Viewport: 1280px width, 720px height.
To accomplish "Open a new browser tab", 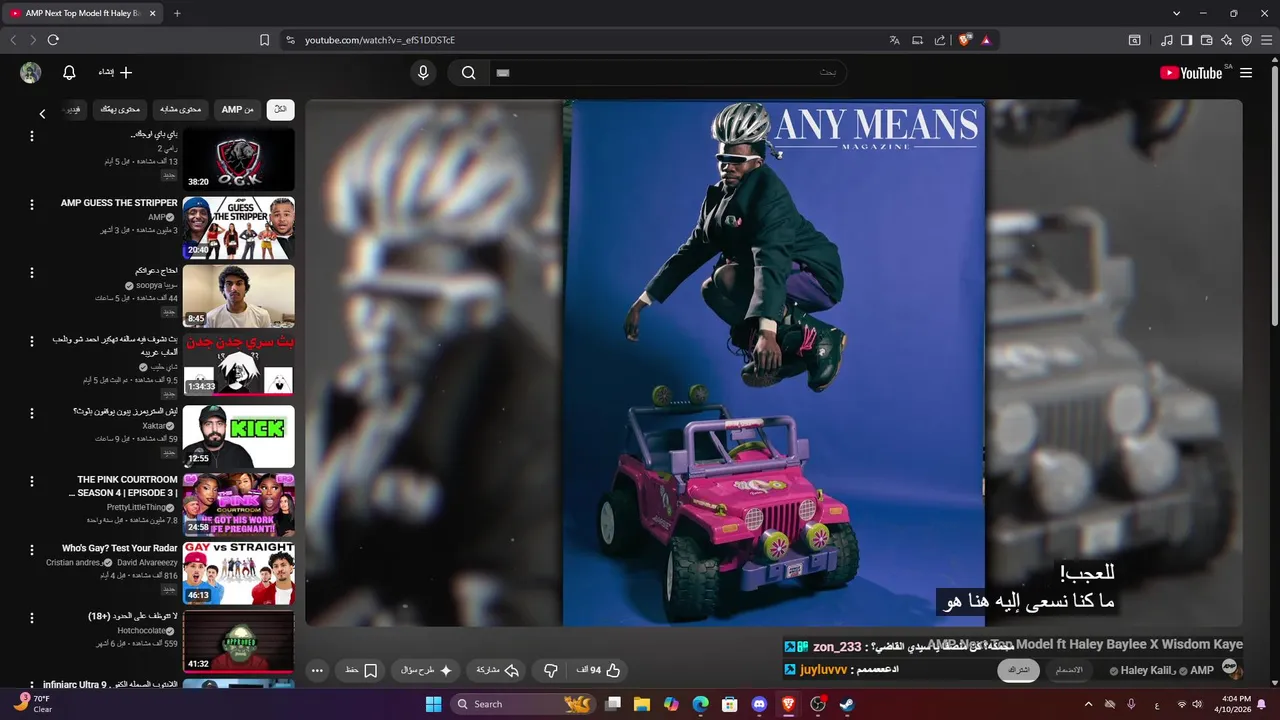I will pos(177,13).
